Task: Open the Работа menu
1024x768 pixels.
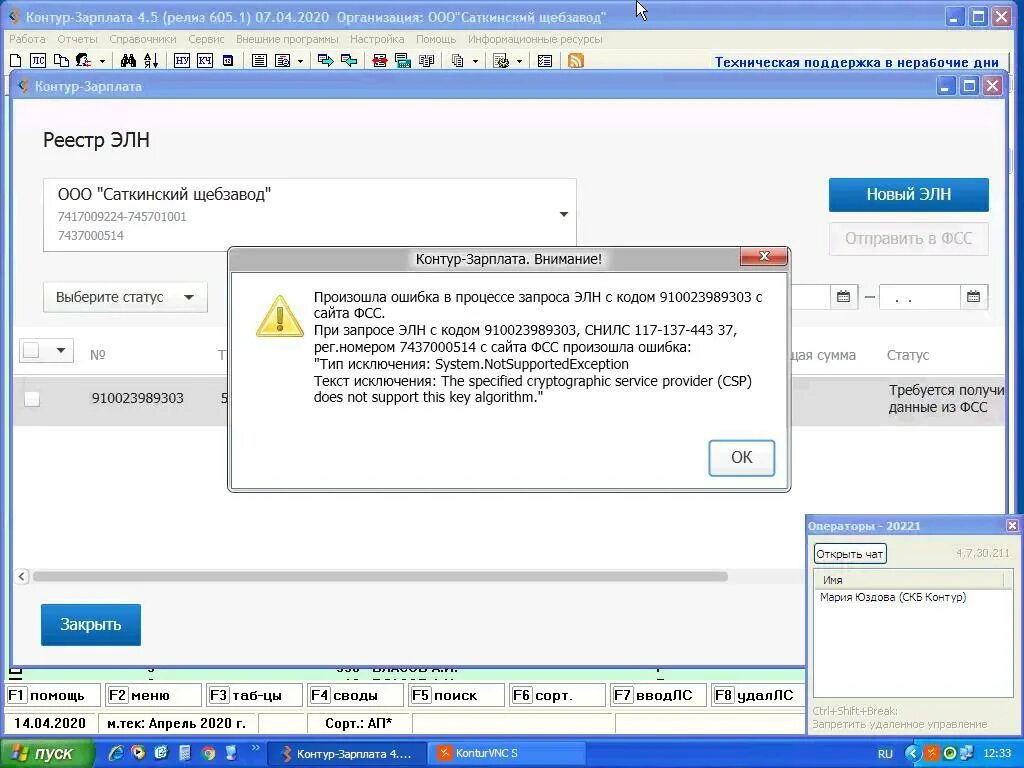Action: [x=27, y=39]
